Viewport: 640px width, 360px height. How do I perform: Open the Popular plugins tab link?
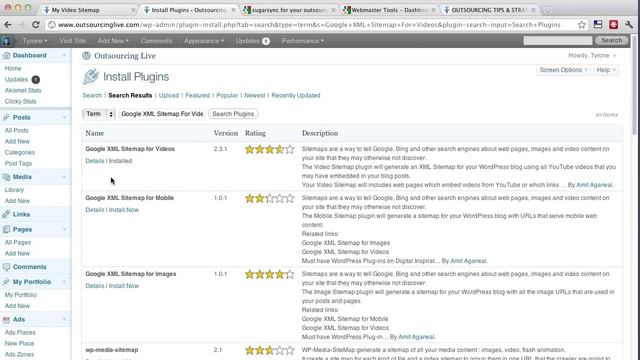227,96
